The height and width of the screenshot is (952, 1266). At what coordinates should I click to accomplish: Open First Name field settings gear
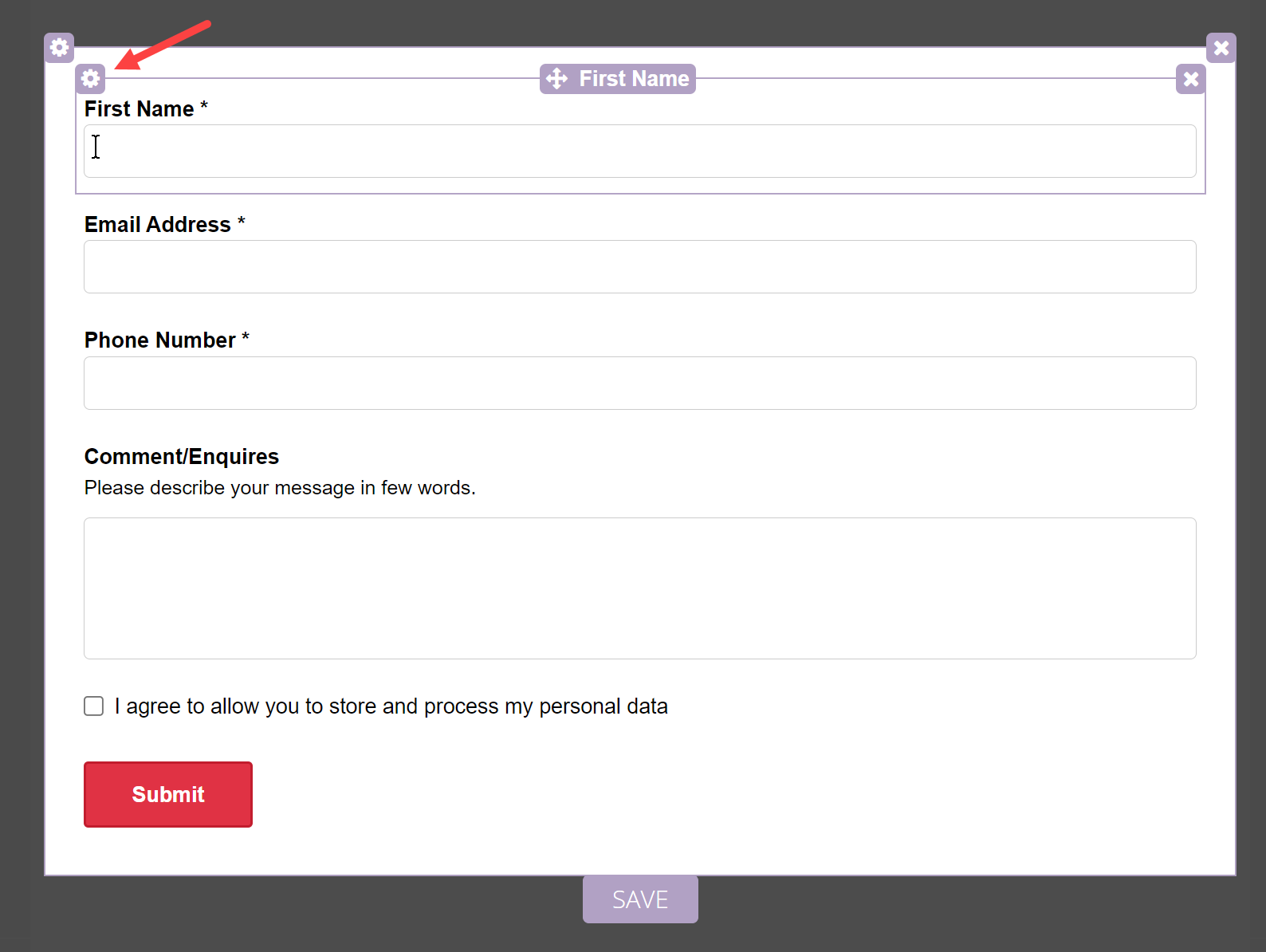coord(91,79)
